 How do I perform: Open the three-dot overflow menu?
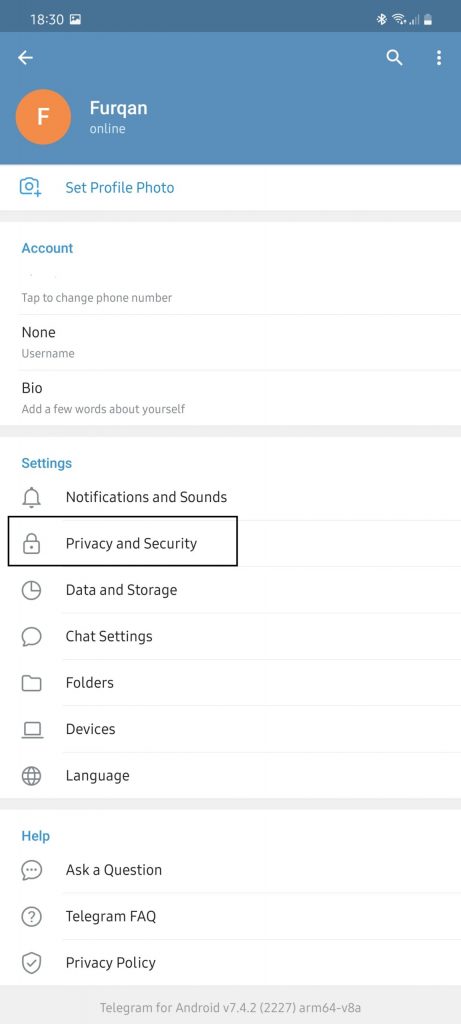pyautogui.click(x=439, y=57)
